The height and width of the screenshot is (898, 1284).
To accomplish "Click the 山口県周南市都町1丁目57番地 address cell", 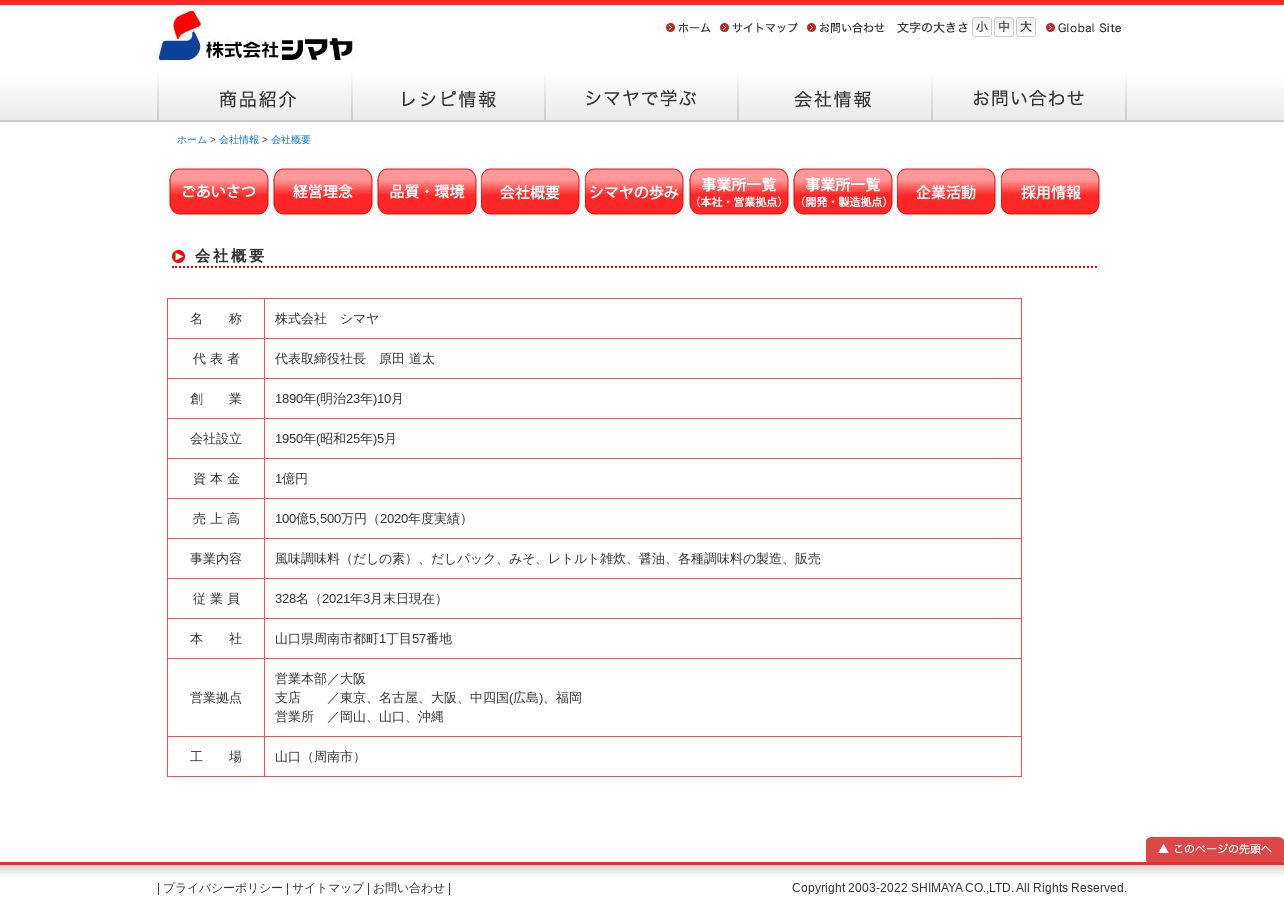I will coord(643,639).
